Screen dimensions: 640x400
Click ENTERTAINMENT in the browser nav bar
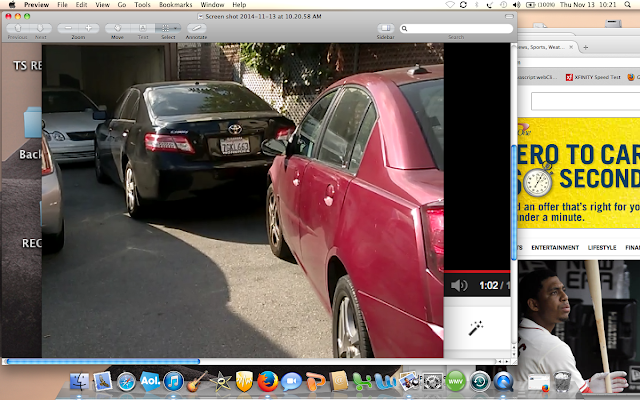coord(555,247)
